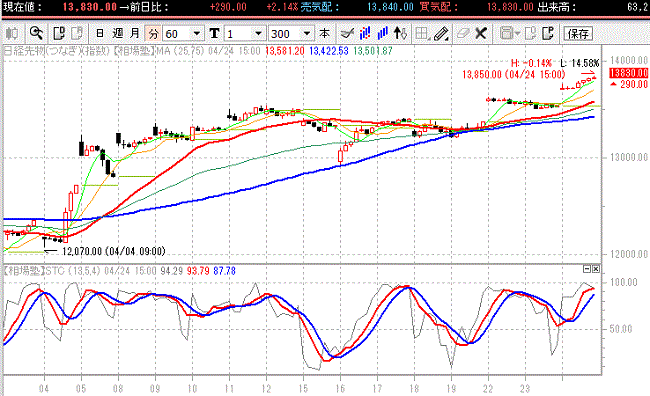Click the blue STC value 87.78
Viewport: 650px width, 396px height.
[x=224, y=271]
